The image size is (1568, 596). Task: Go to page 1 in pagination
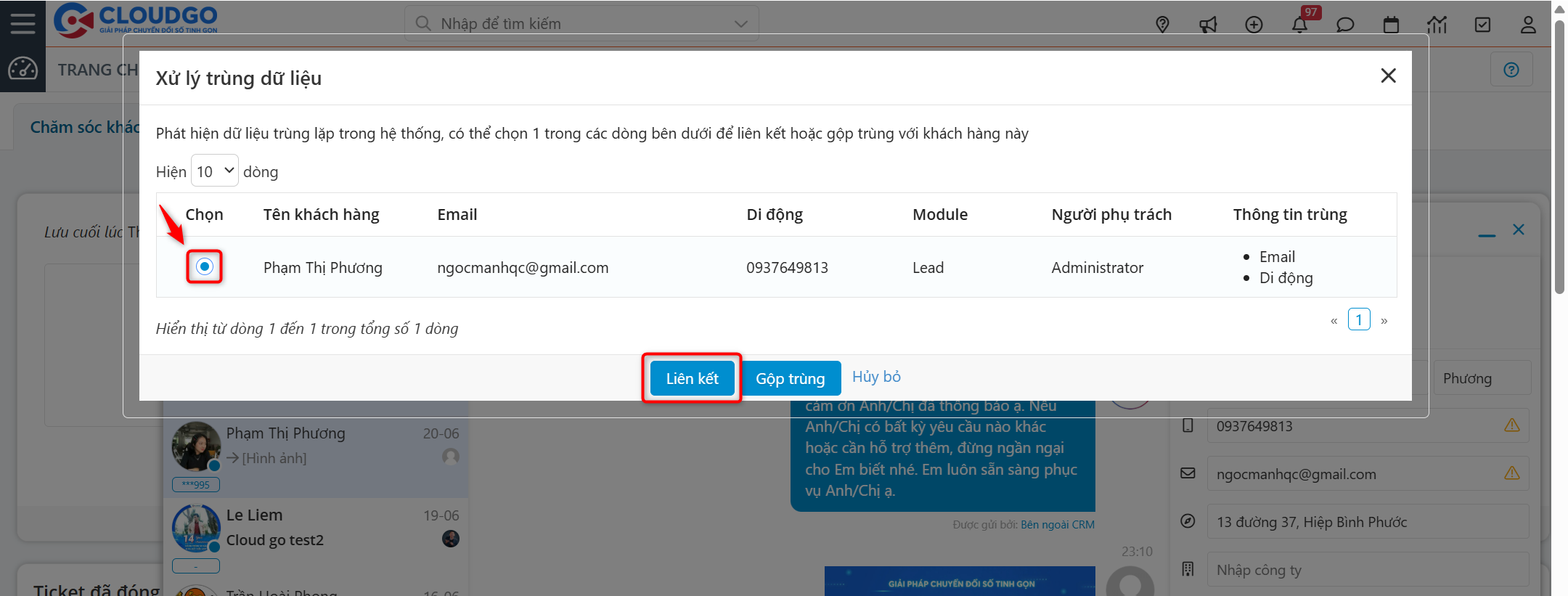[1359, 319]
